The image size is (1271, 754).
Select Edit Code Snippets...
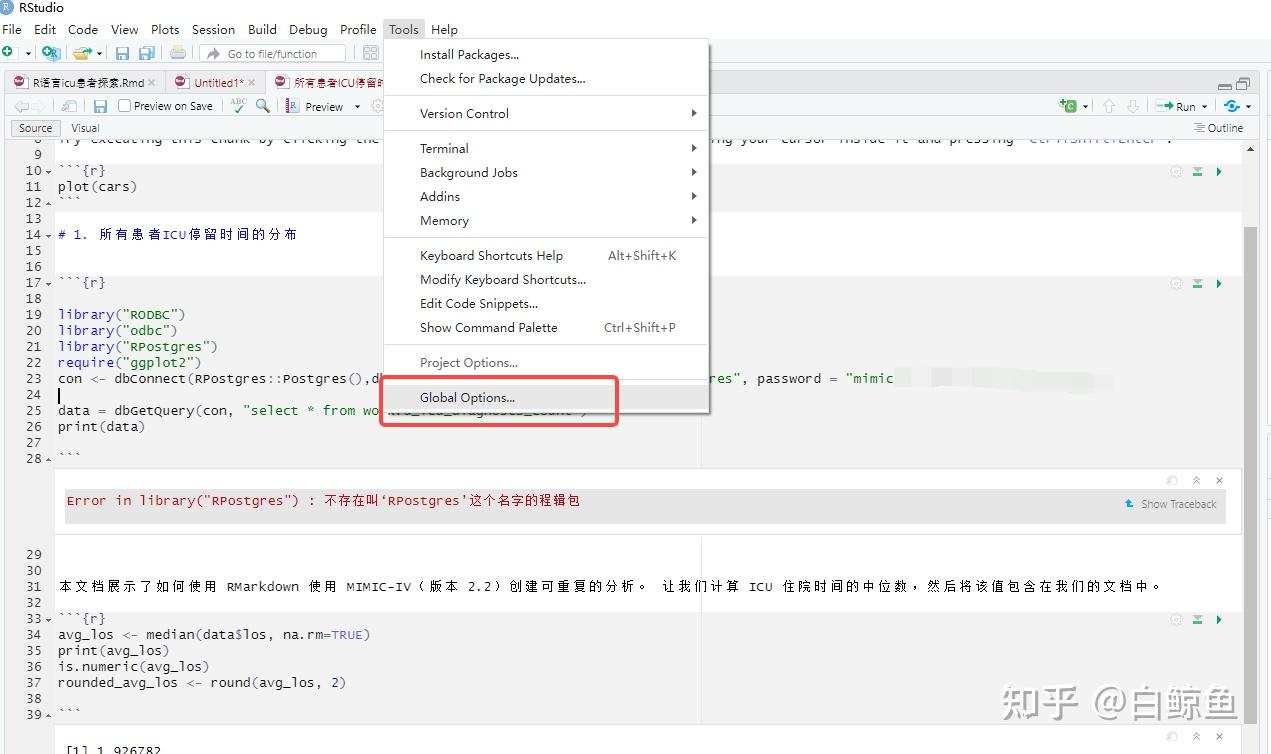(546, 303)
